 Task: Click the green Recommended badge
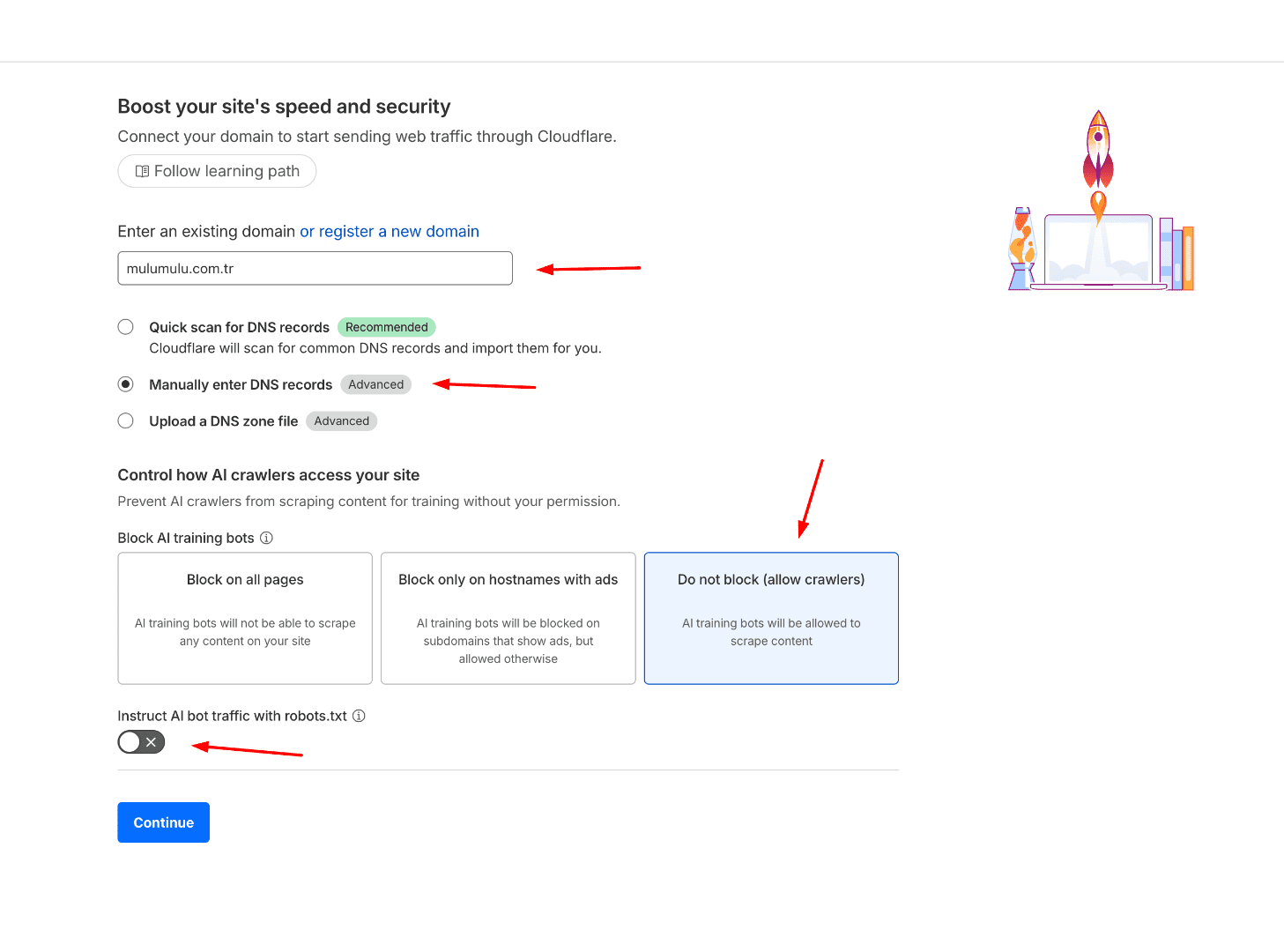point(386,327)
